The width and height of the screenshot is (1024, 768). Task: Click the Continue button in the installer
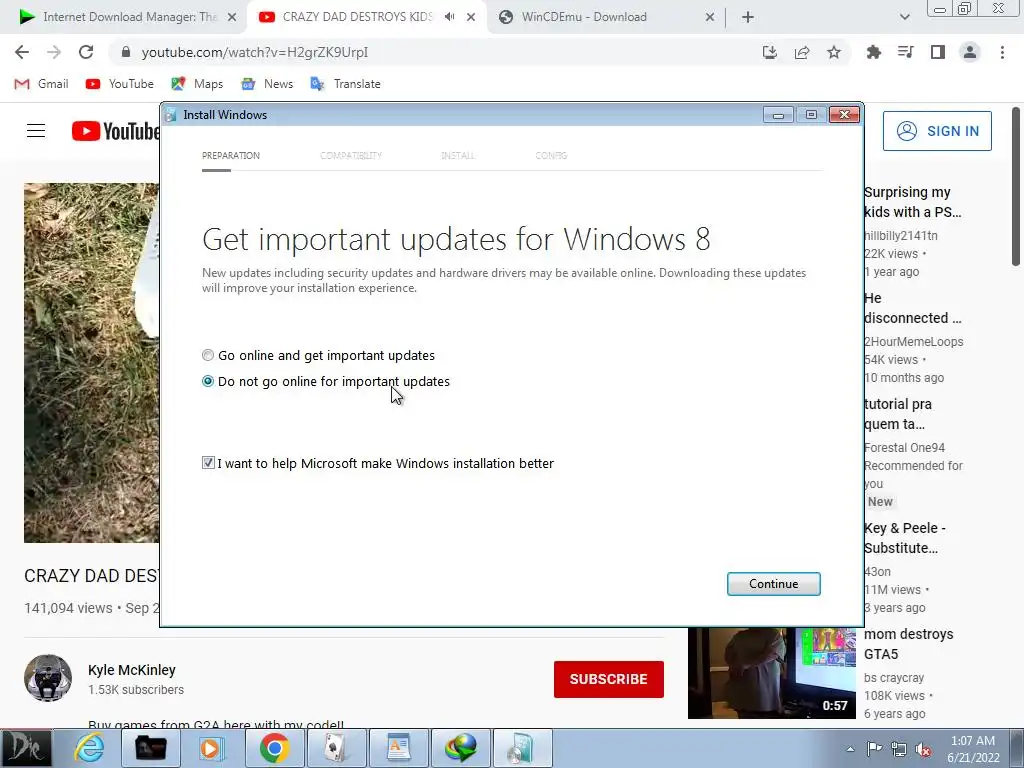(773, 584)
